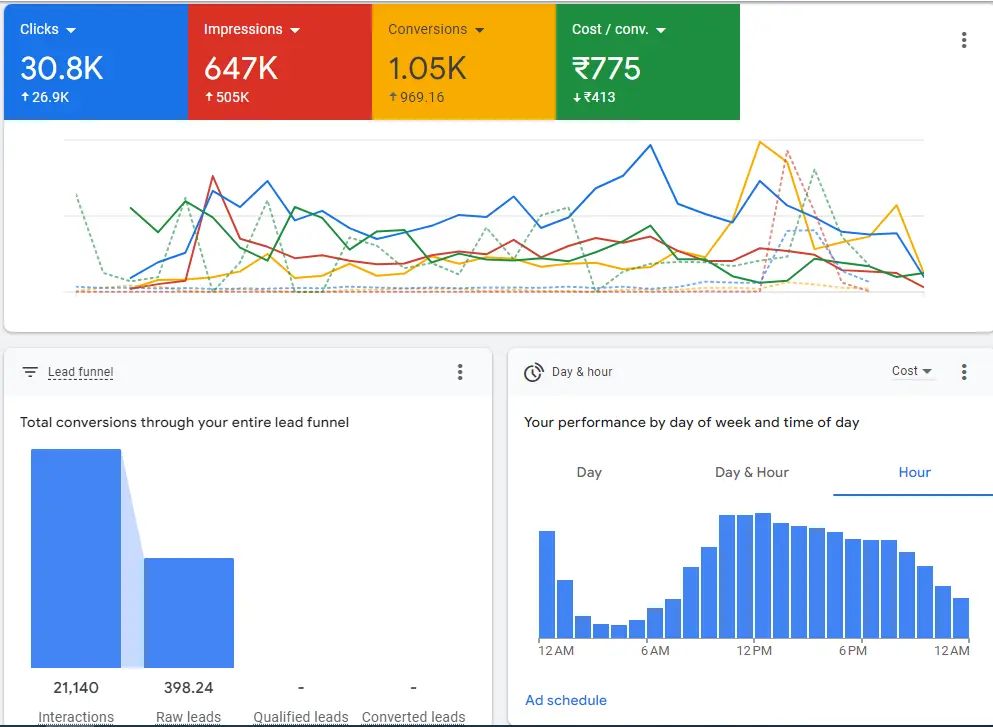Open the Cost dropdown in the Day & hour panel

coord(911,370)
